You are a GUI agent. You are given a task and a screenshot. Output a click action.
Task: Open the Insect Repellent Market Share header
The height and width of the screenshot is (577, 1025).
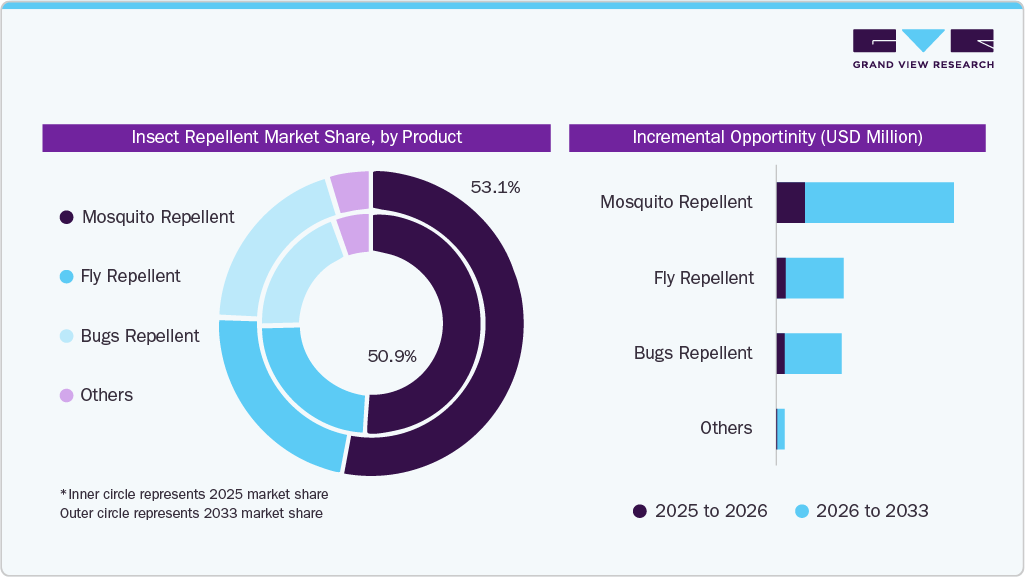pos(296,137)
